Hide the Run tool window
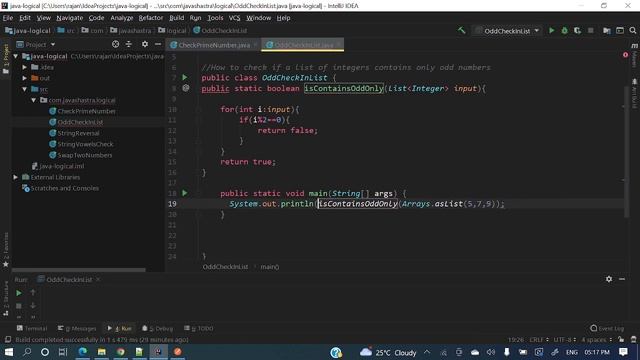 [x=622, y=279]
